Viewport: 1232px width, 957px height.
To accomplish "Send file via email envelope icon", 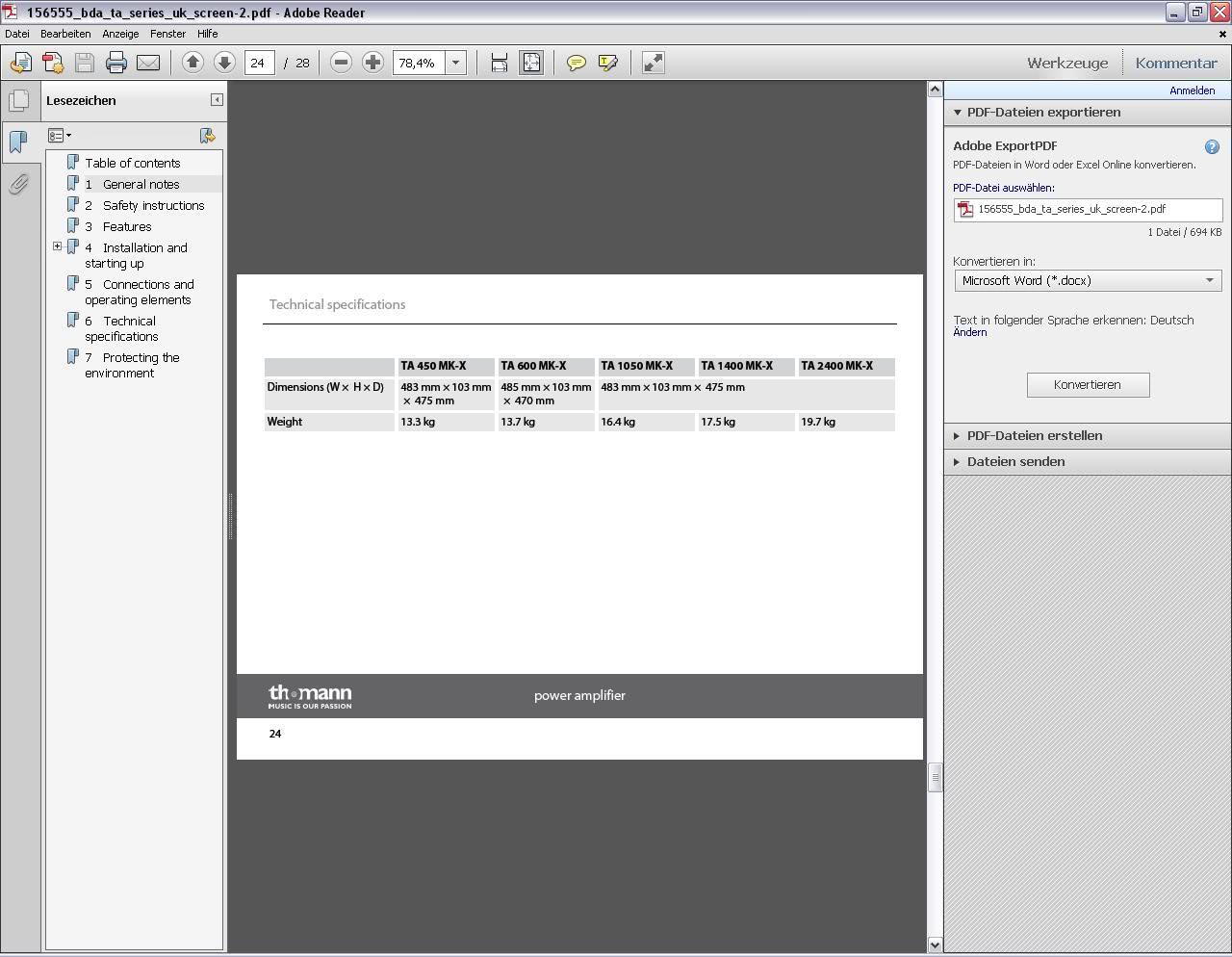I will [148, 63].
